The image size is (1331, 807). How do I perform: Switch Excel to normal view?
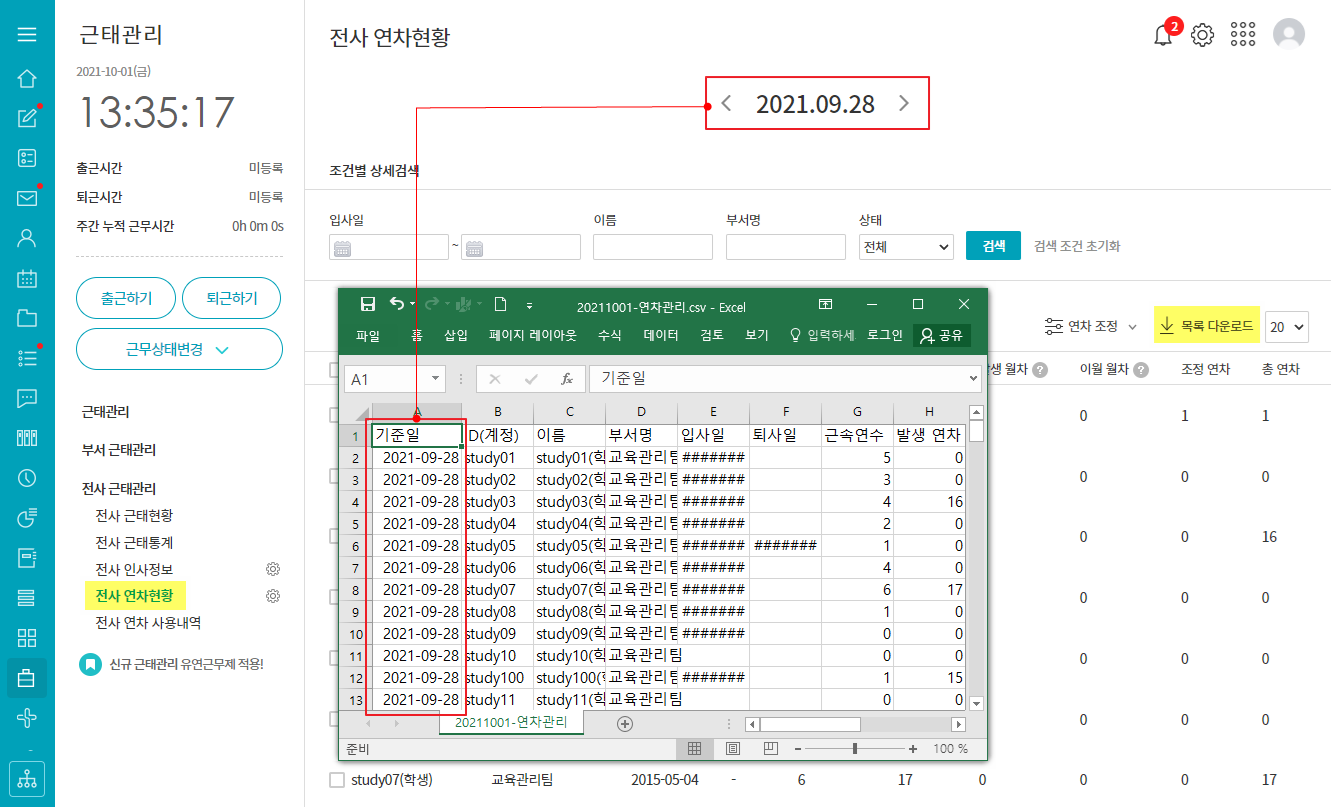(694, 749)
